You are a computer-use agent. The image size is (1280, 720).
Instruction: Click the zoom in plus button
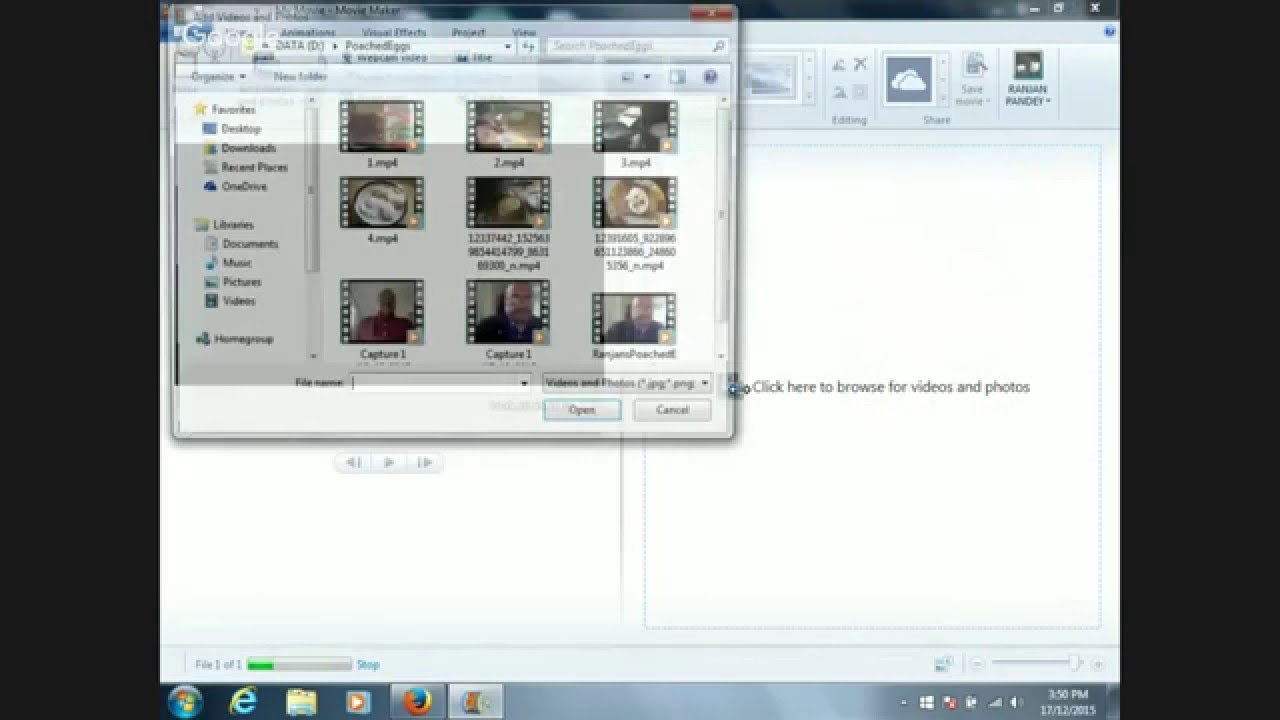1097,664
